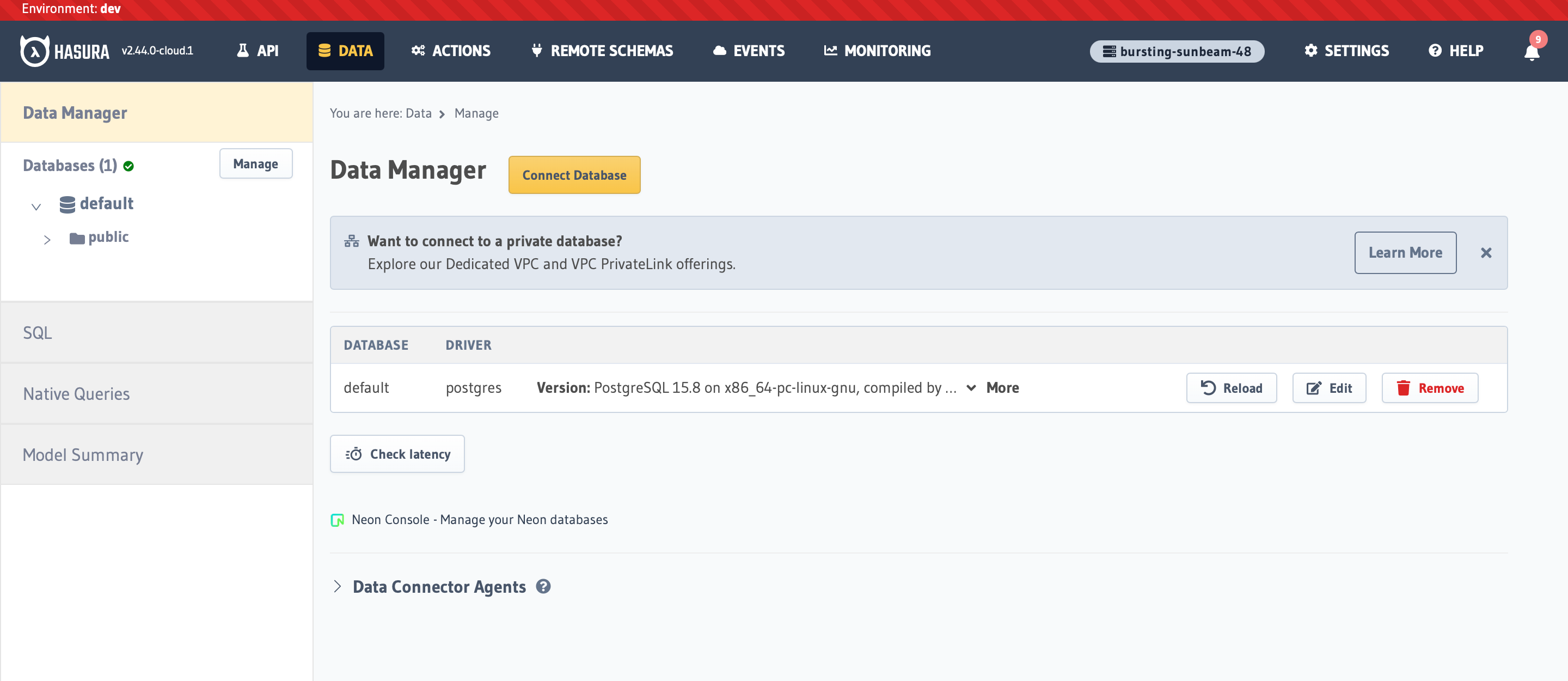1568x681 pixels.
Task: Open Settings via the gear icon
Action: pyautogui.click(x=1310, y=51)
